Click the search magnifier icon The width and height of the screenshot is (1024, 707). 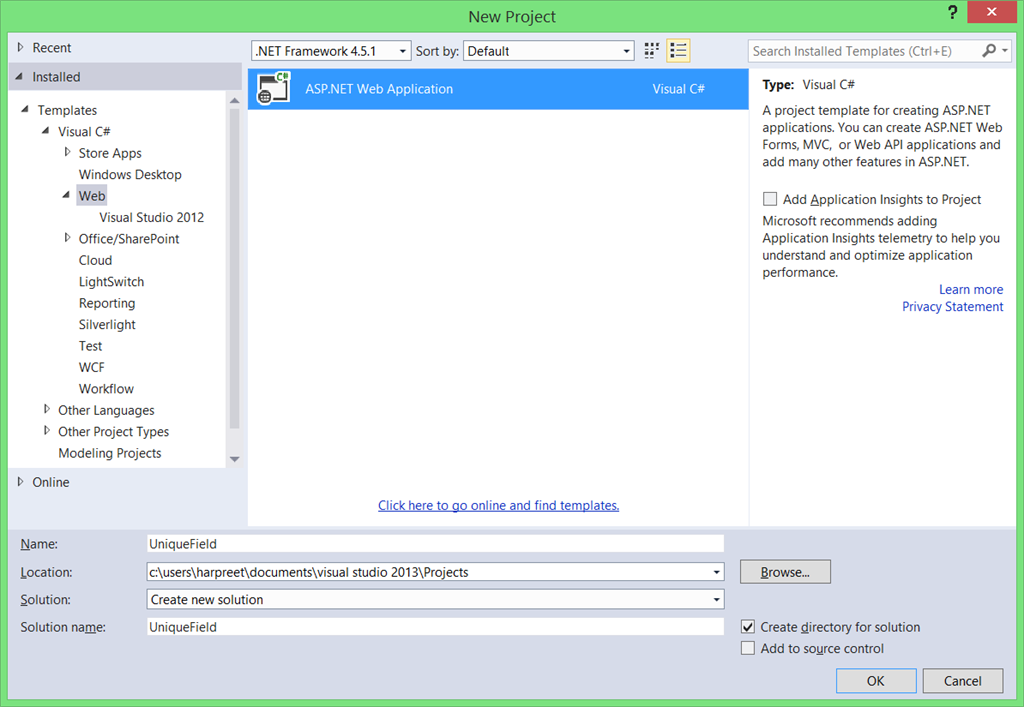tap(989, 51)
